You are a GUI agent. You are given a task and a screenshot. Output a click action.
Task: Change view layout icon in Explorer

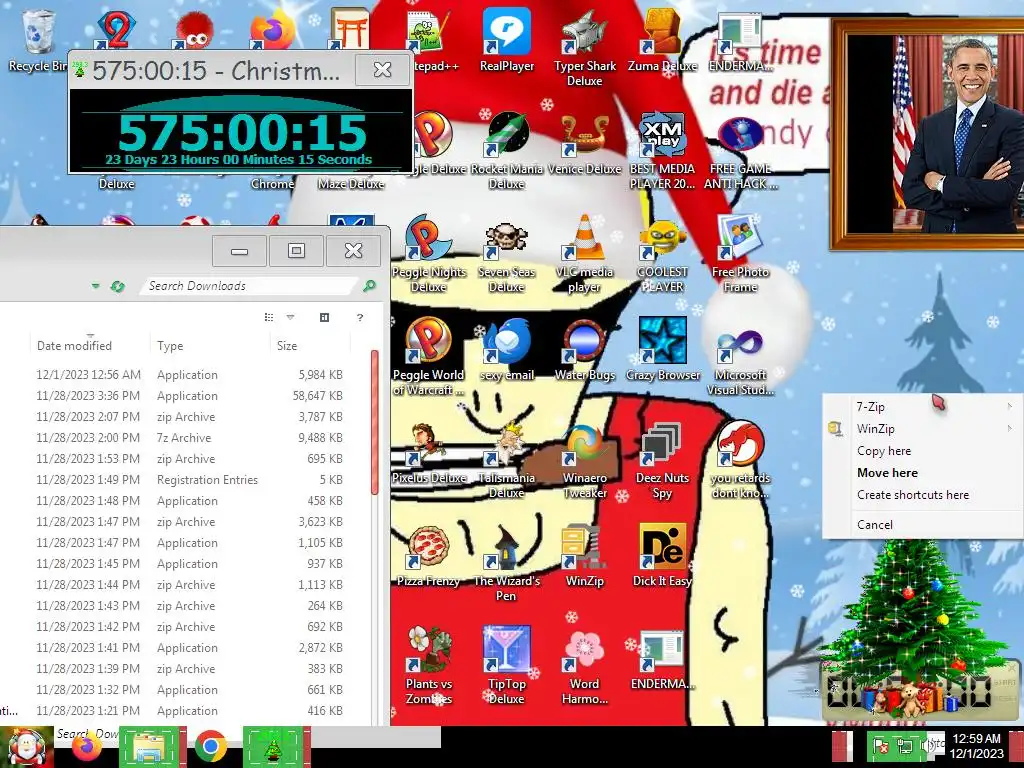269,317
